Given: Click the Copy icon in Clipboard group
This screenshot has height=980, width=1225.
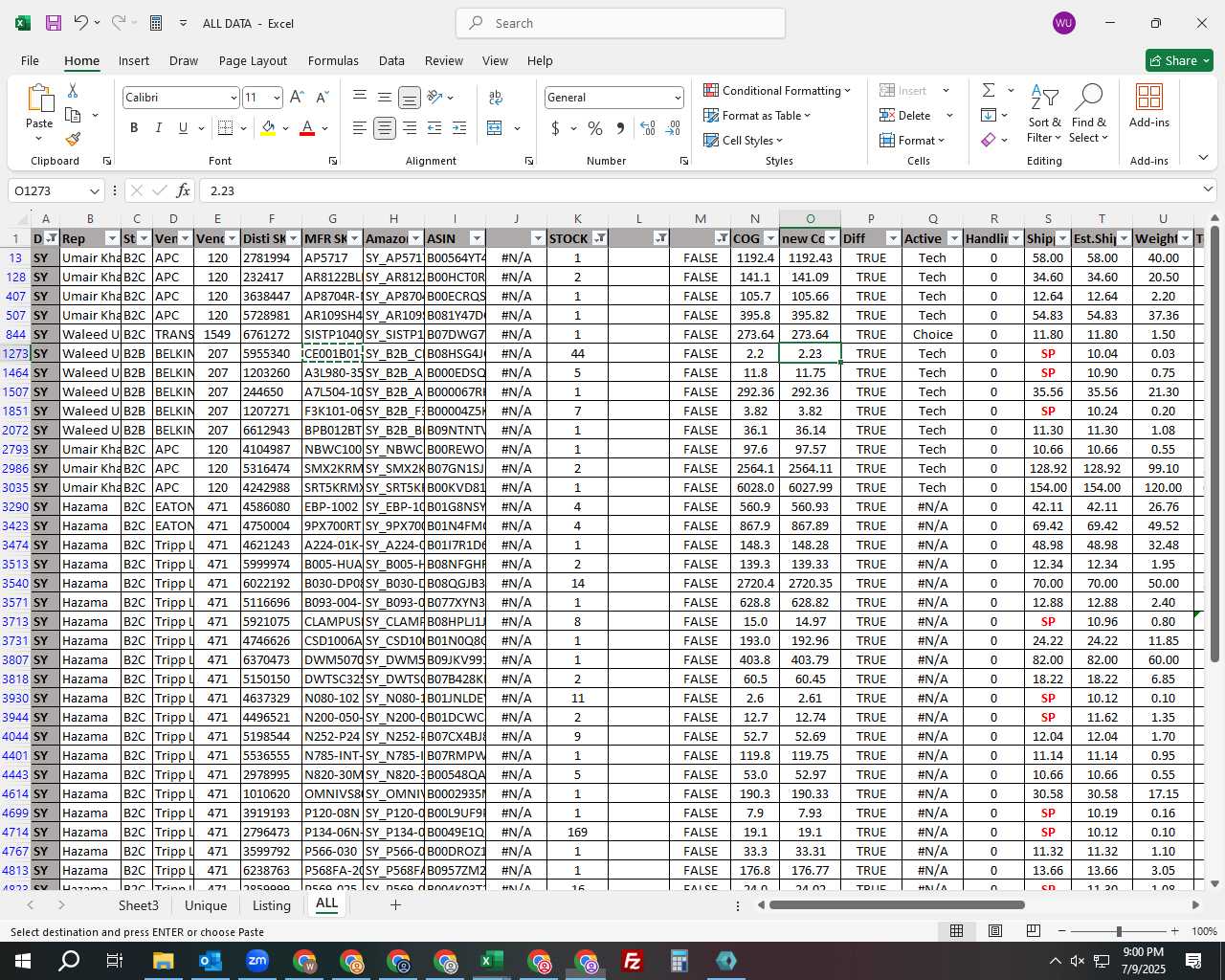Looking at the screenshot, I should click(73, 115).
